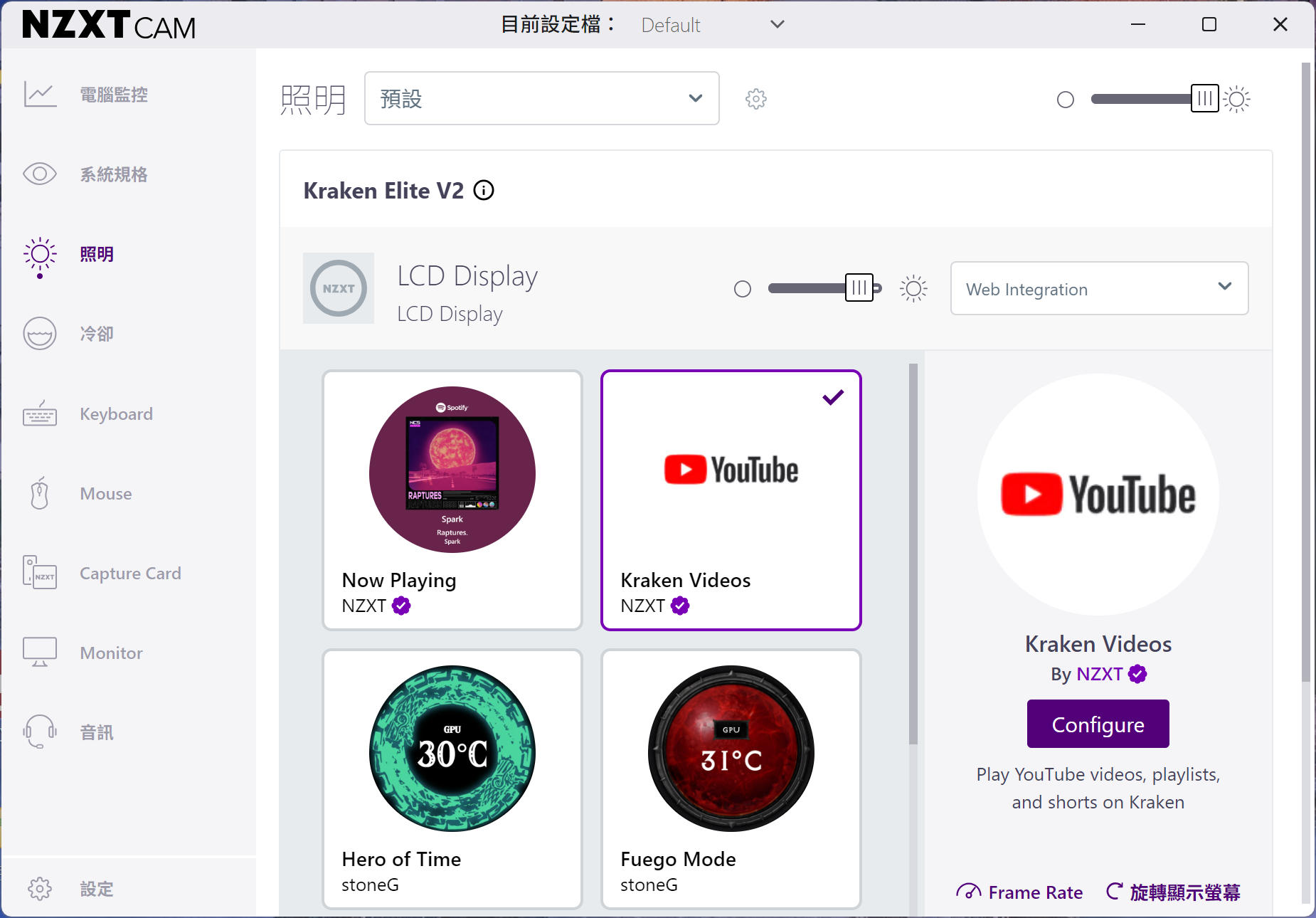Viewport: 1316px width, 918px height.
Task: Open the 目前設定檔 Default profile dropdown
Action: click(x=713, y=25)
